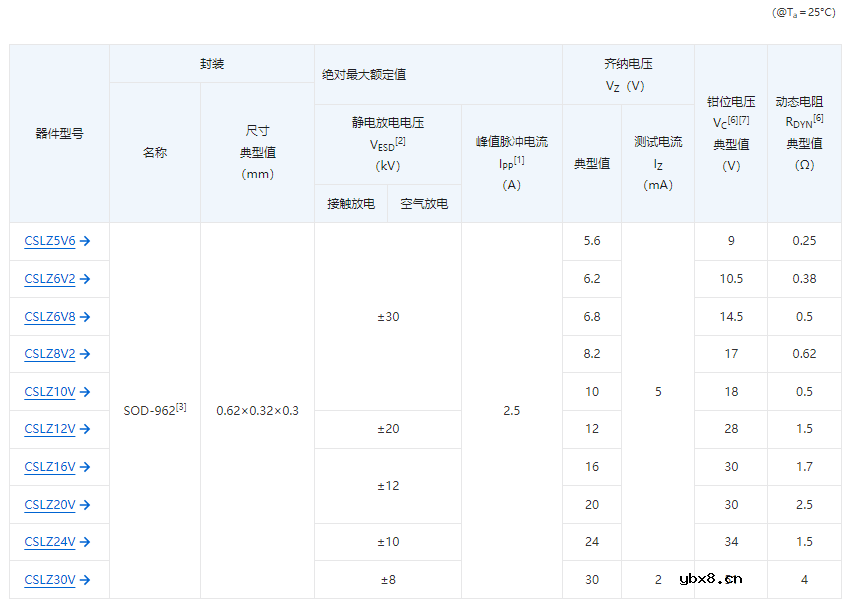Screen dimensions: 858x609
Task: Click the arrow icon next to CSLZ12V
Action: pyautogui.click(x=84, y=429)
